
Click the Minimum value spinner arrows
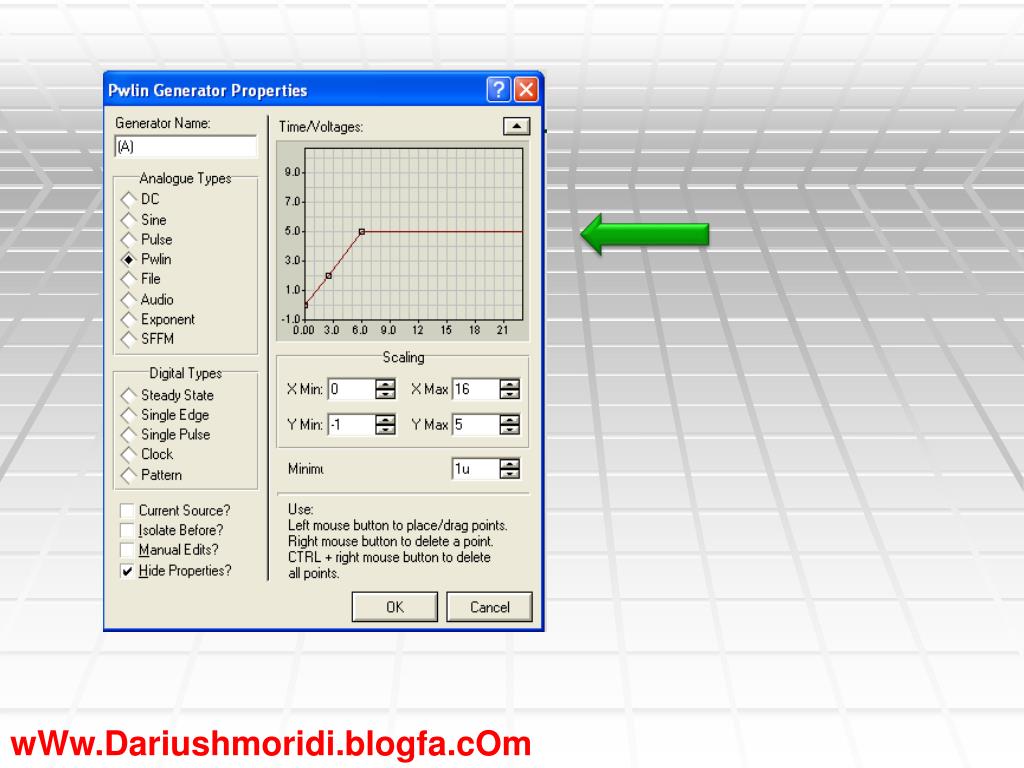pos(509,469)
